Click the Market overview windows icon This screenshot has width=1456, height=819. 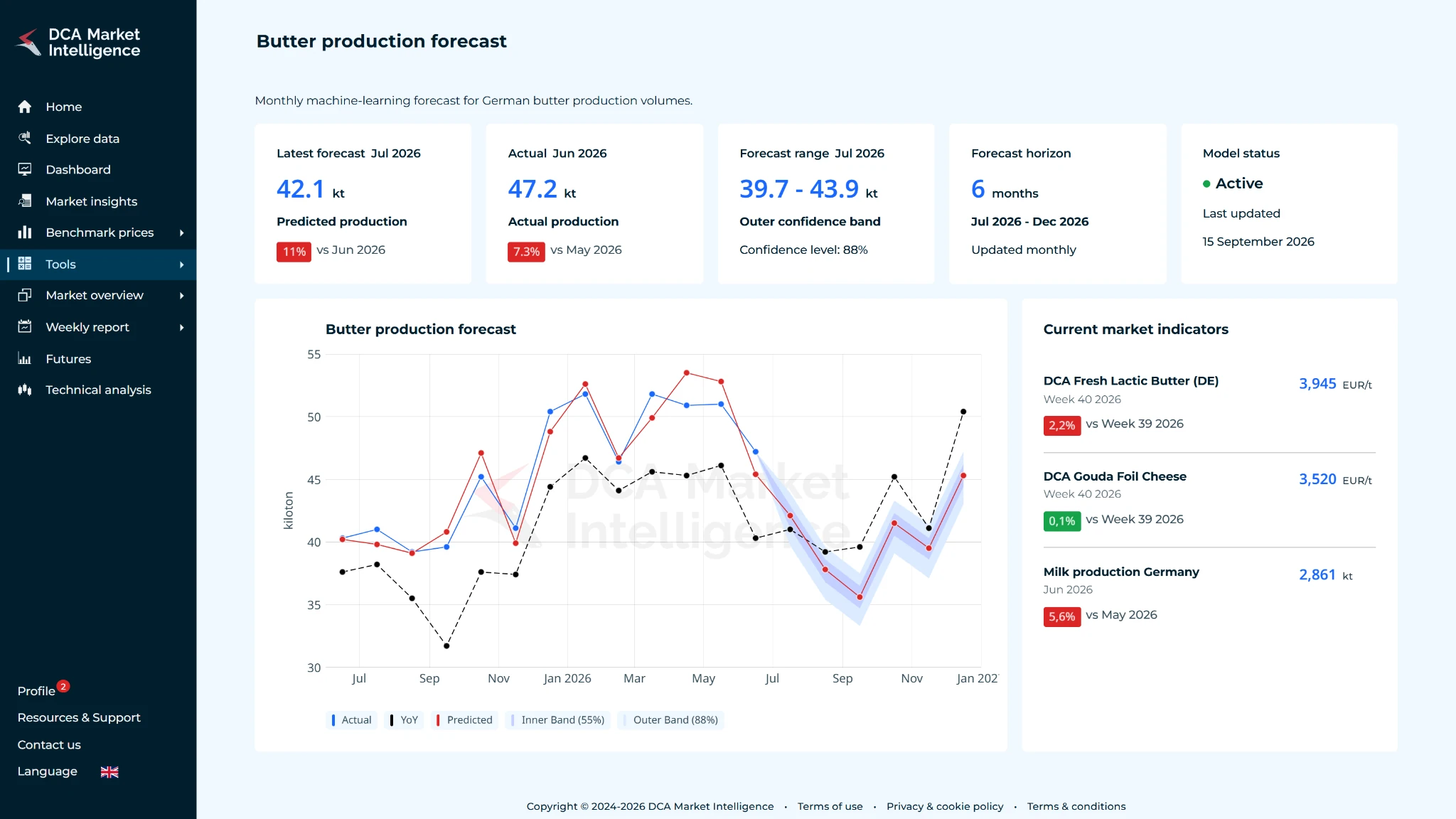click(x=25, y=295)
